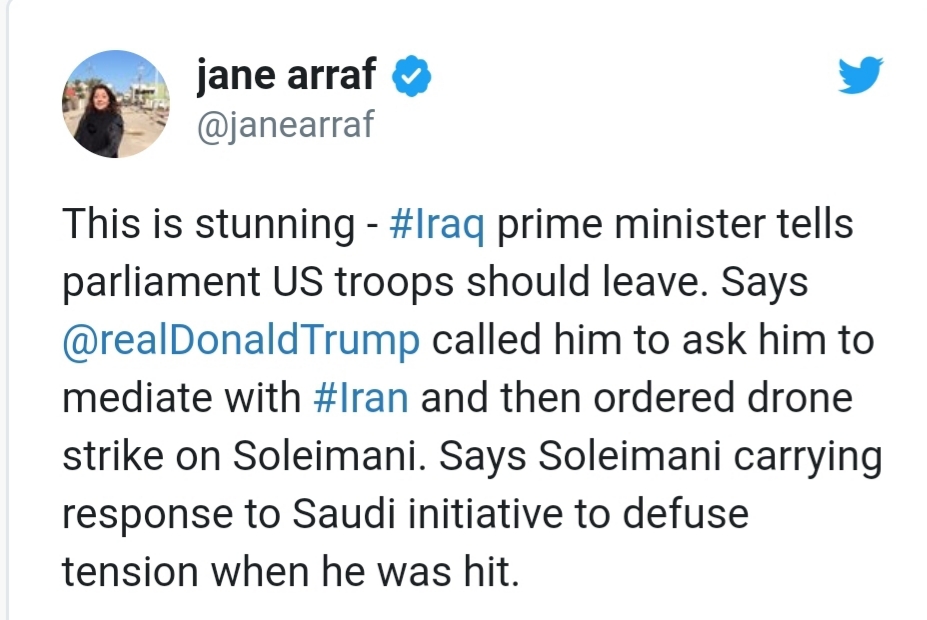The image size is (927, 620).
Task: Open the display name jane arraf
Action: pos(286,75)
